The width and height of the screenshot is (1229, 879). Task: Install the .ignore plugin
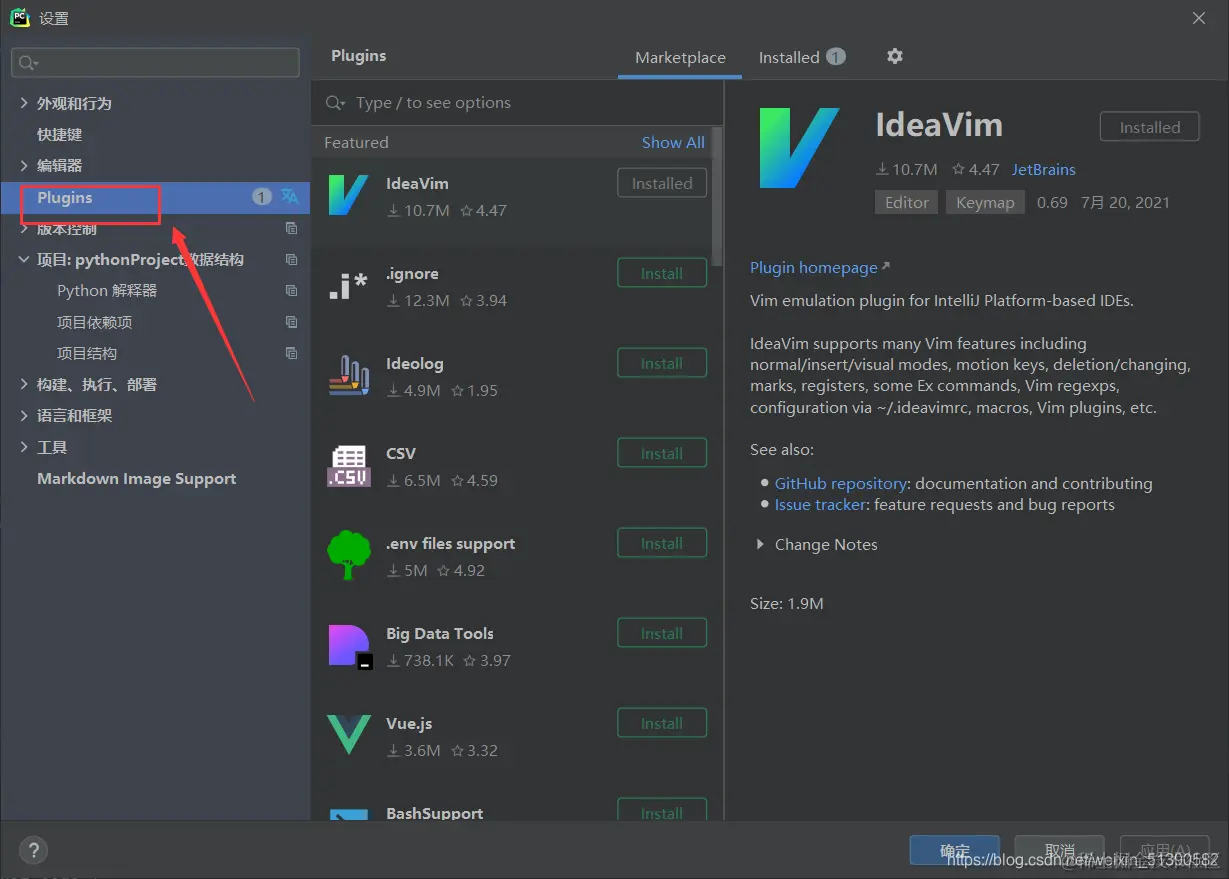662,273
